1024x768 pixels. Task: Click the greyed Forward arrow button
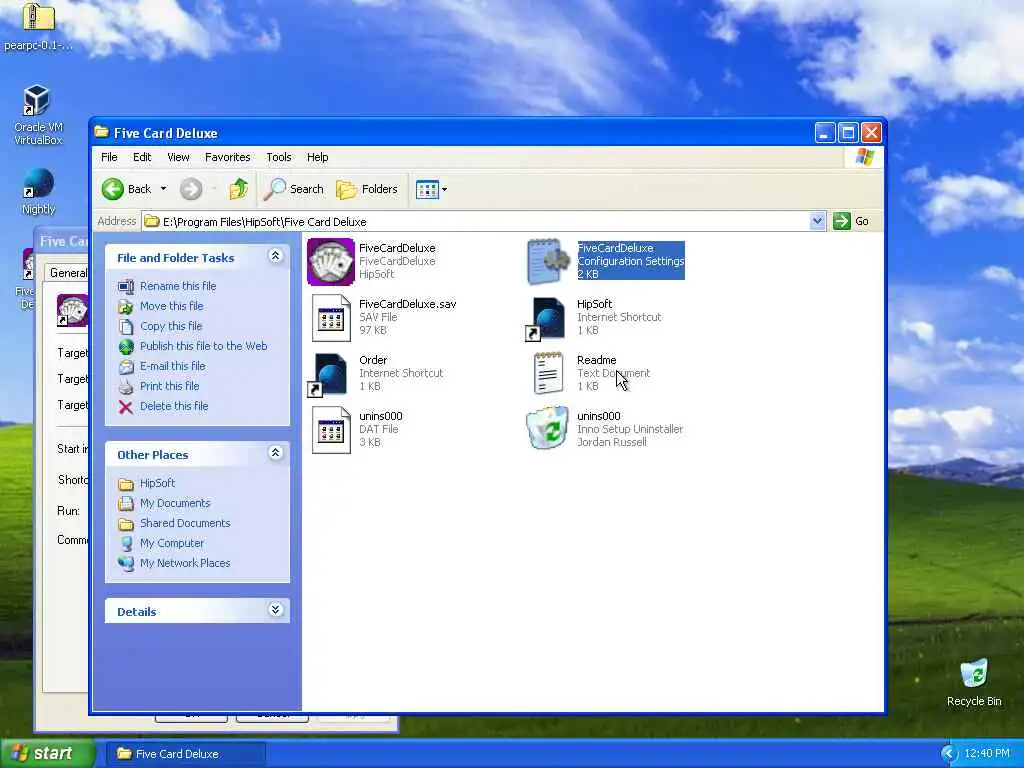click(191, 189)
